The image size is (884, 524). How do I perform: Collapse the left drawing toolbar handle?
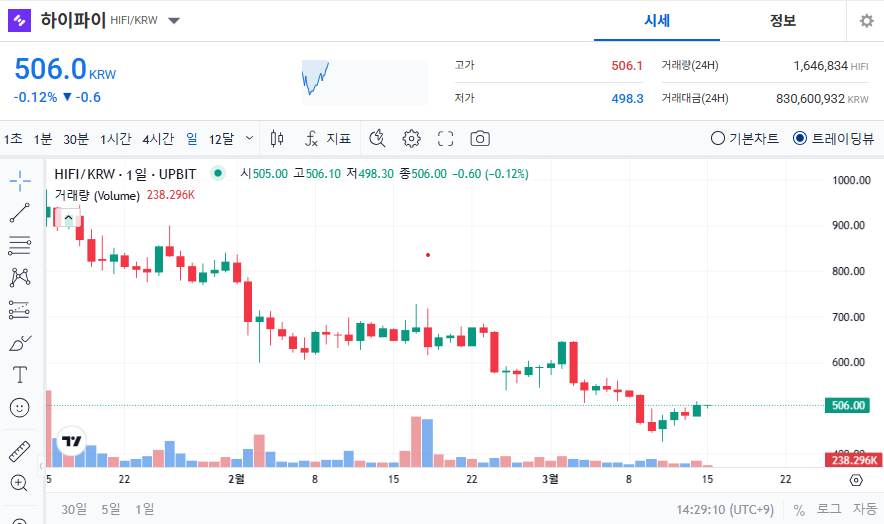(41, 466)
